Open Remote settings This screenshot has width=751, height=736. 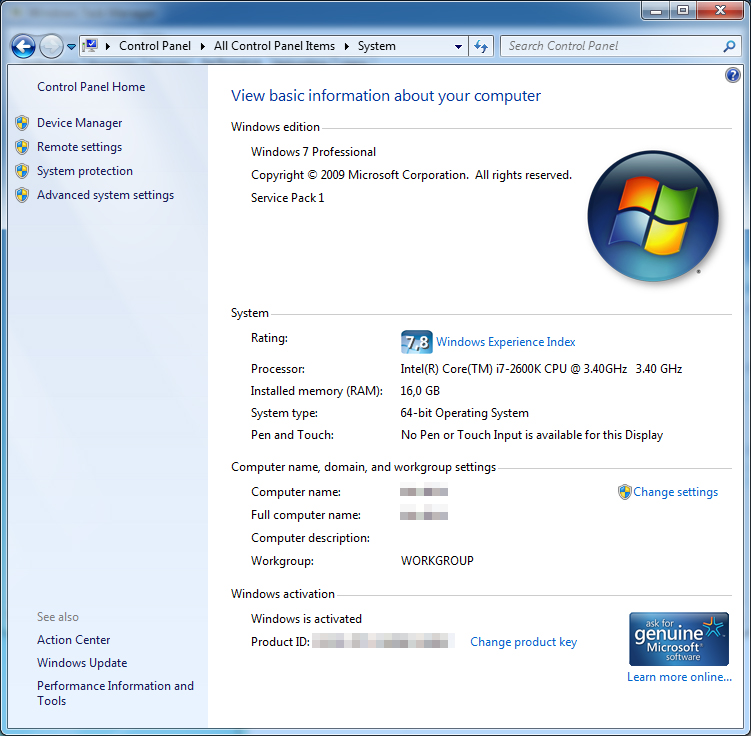80,147
